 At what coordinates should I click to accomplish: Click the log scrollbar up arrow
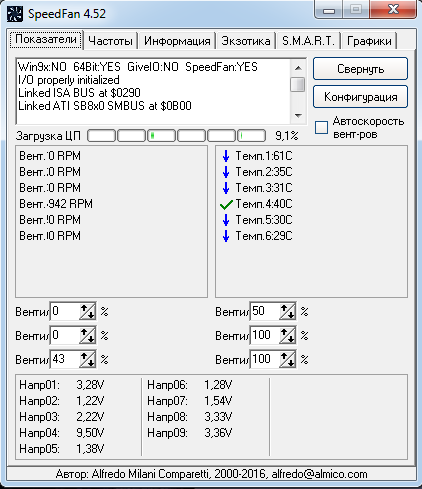298,68
